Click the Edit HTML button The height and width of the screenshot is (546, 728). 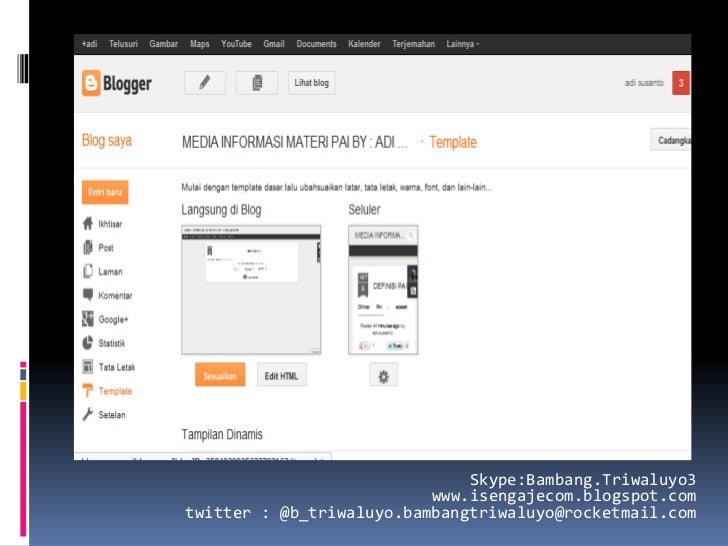pos(281,375)
